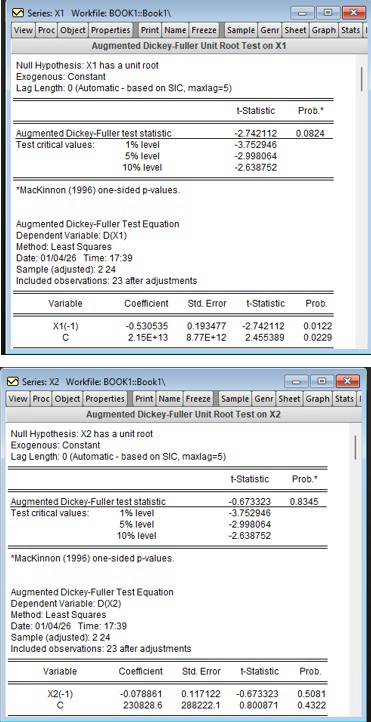Select X1(-1) coefficient -0.530535

pos(147,326)
